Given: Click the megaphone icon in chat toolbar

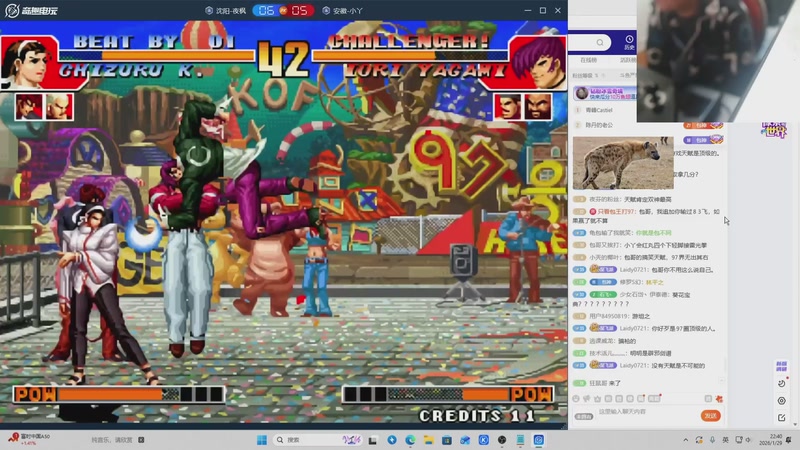Looking at the screenshot, I should (x=587, y=398).
